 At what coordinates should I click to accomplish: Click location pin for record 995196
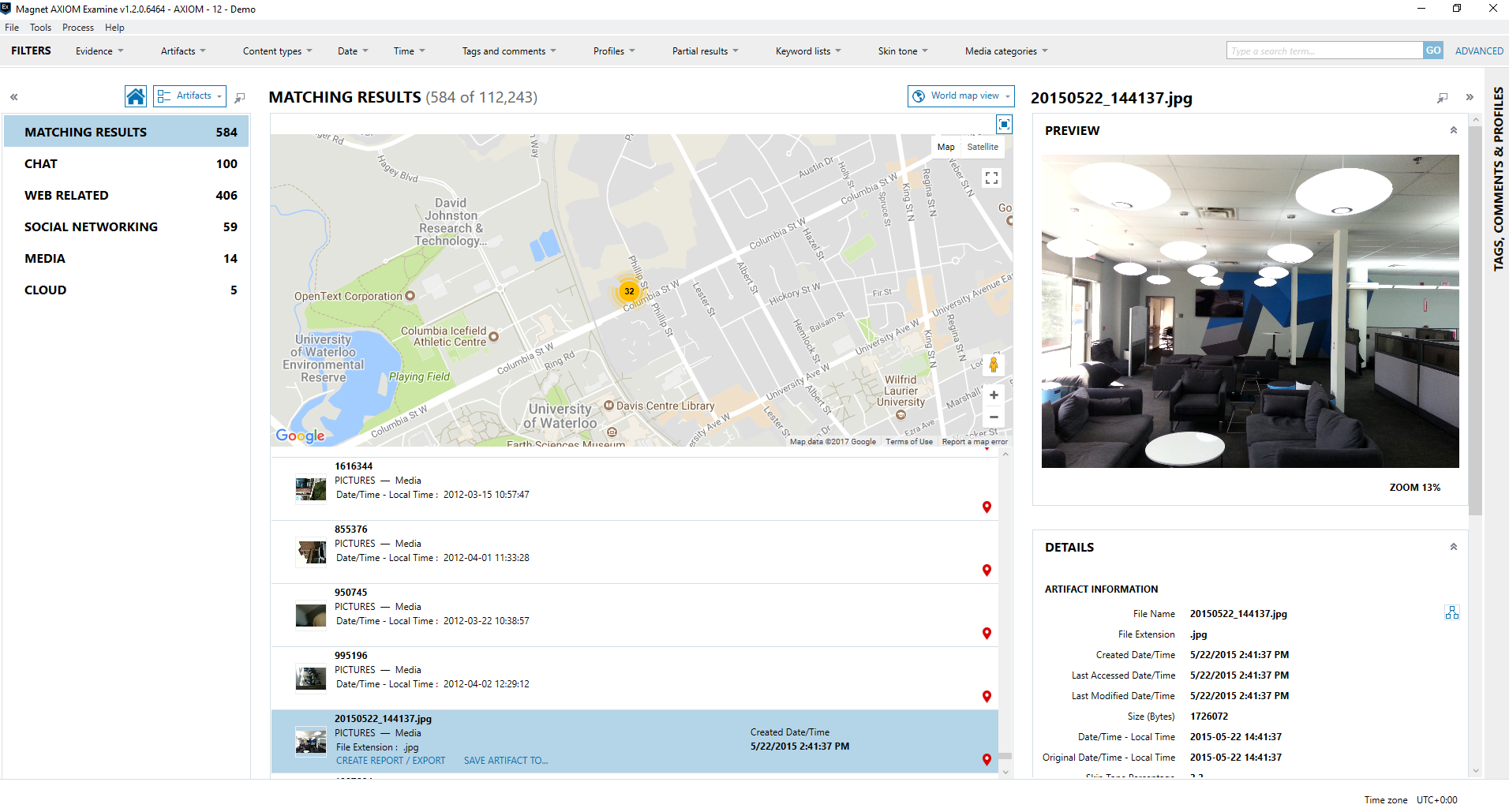[x=987, y=697]
